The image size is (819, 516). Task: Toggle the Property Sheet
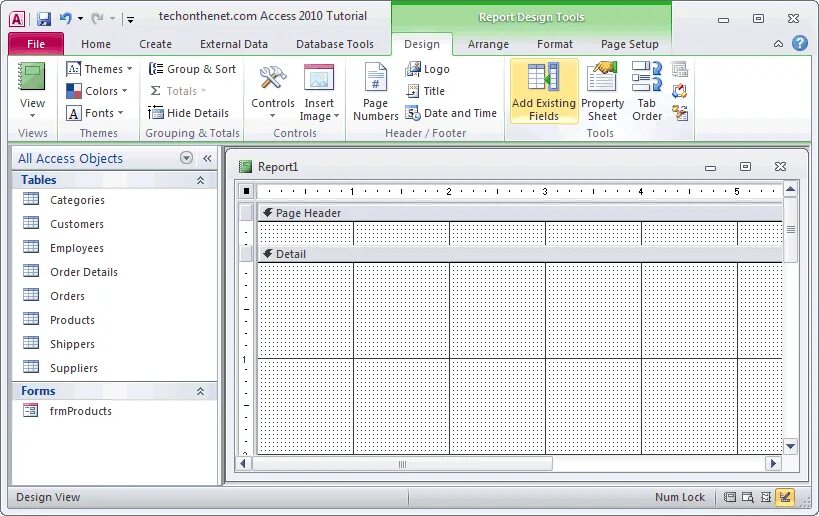602,91
